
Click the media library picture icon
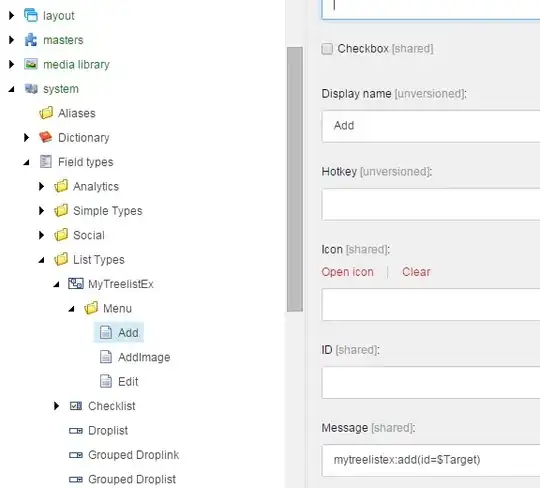click(x=31, y=64)
